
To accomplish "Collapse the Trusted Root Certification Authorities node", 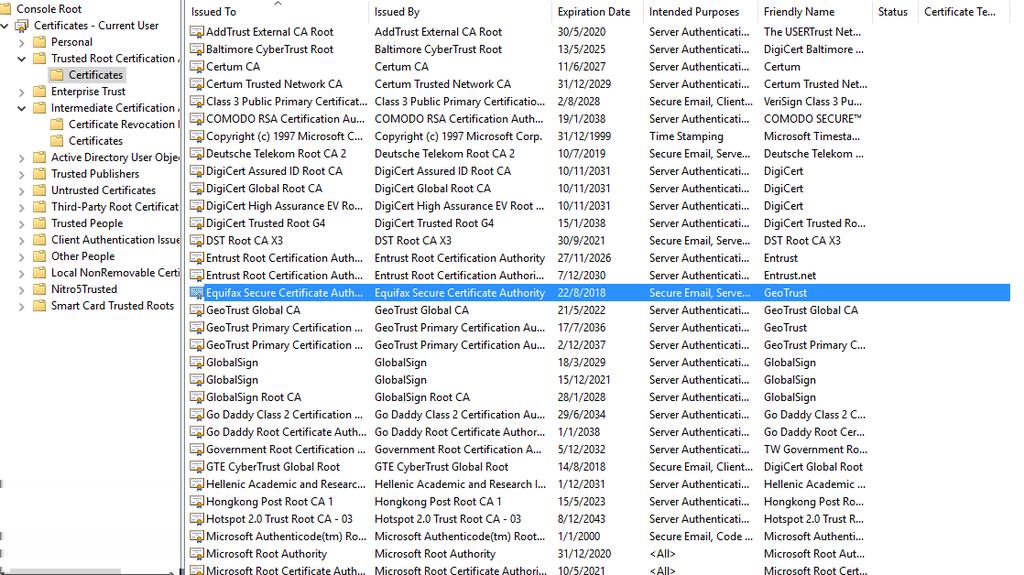I will [x=22, y=59].
